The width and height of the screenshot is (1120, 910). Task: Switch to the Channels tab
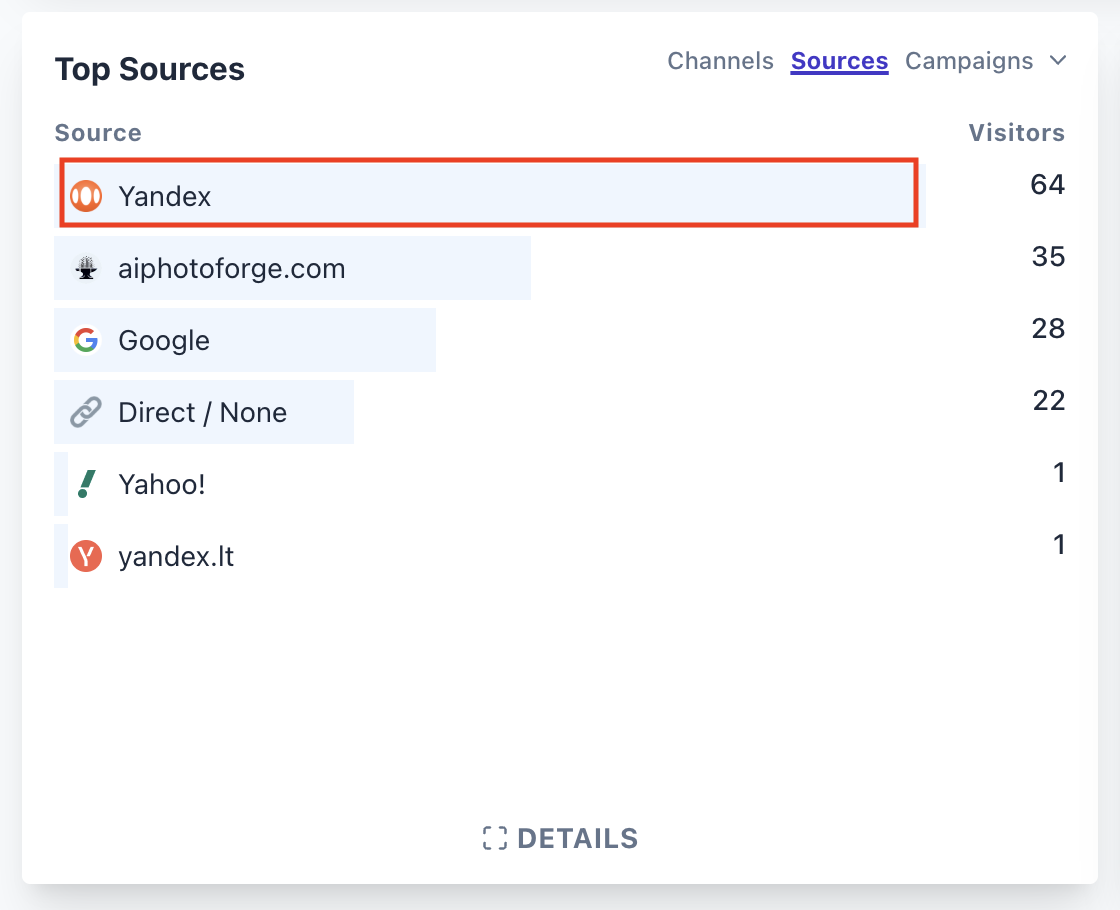pos(720,61)
